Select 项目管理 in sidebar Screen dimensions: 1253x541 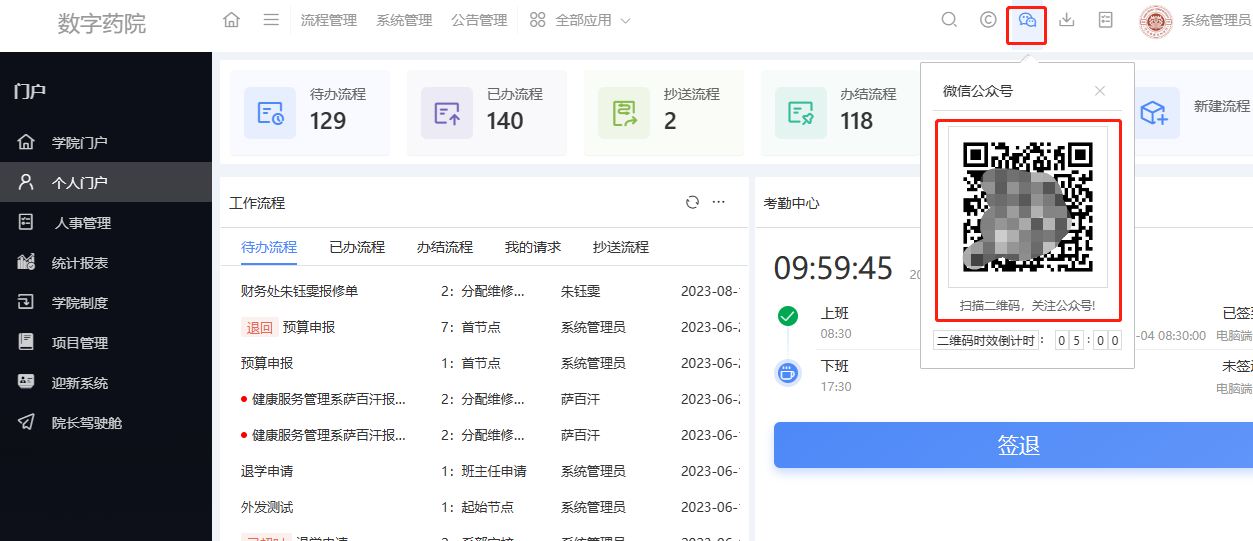(106, 342)
